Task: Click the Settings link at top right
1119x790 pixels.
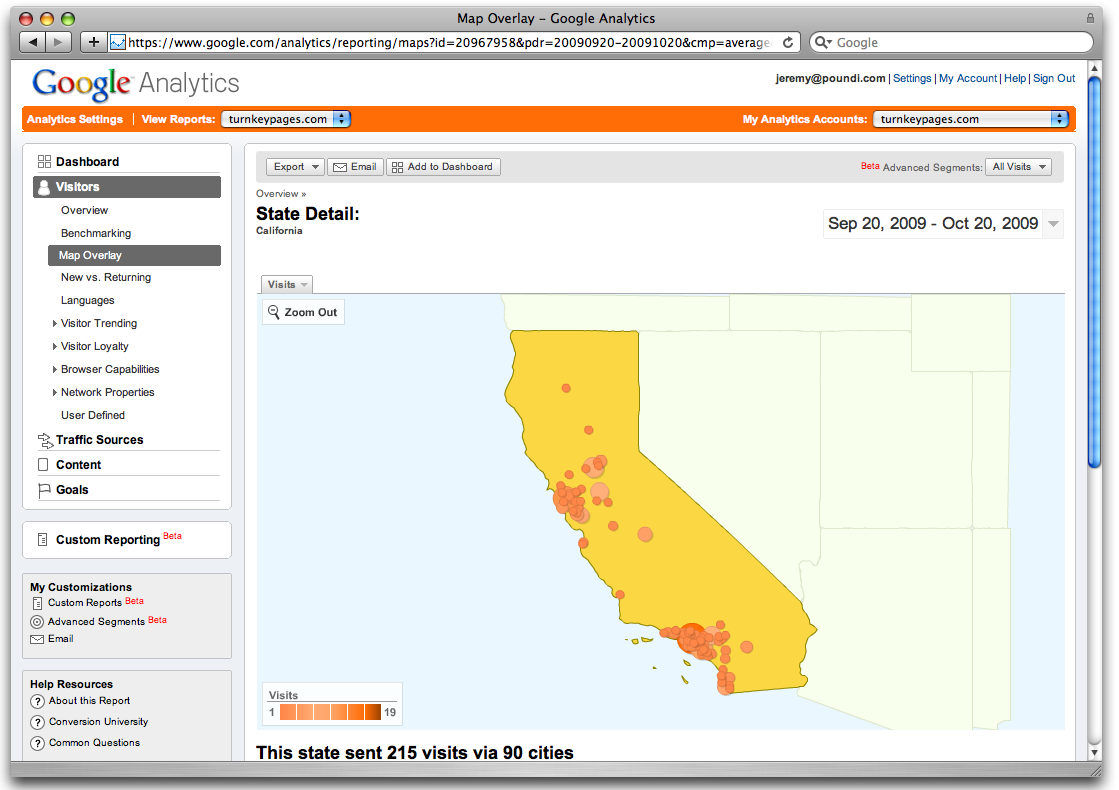Action: 912,79
